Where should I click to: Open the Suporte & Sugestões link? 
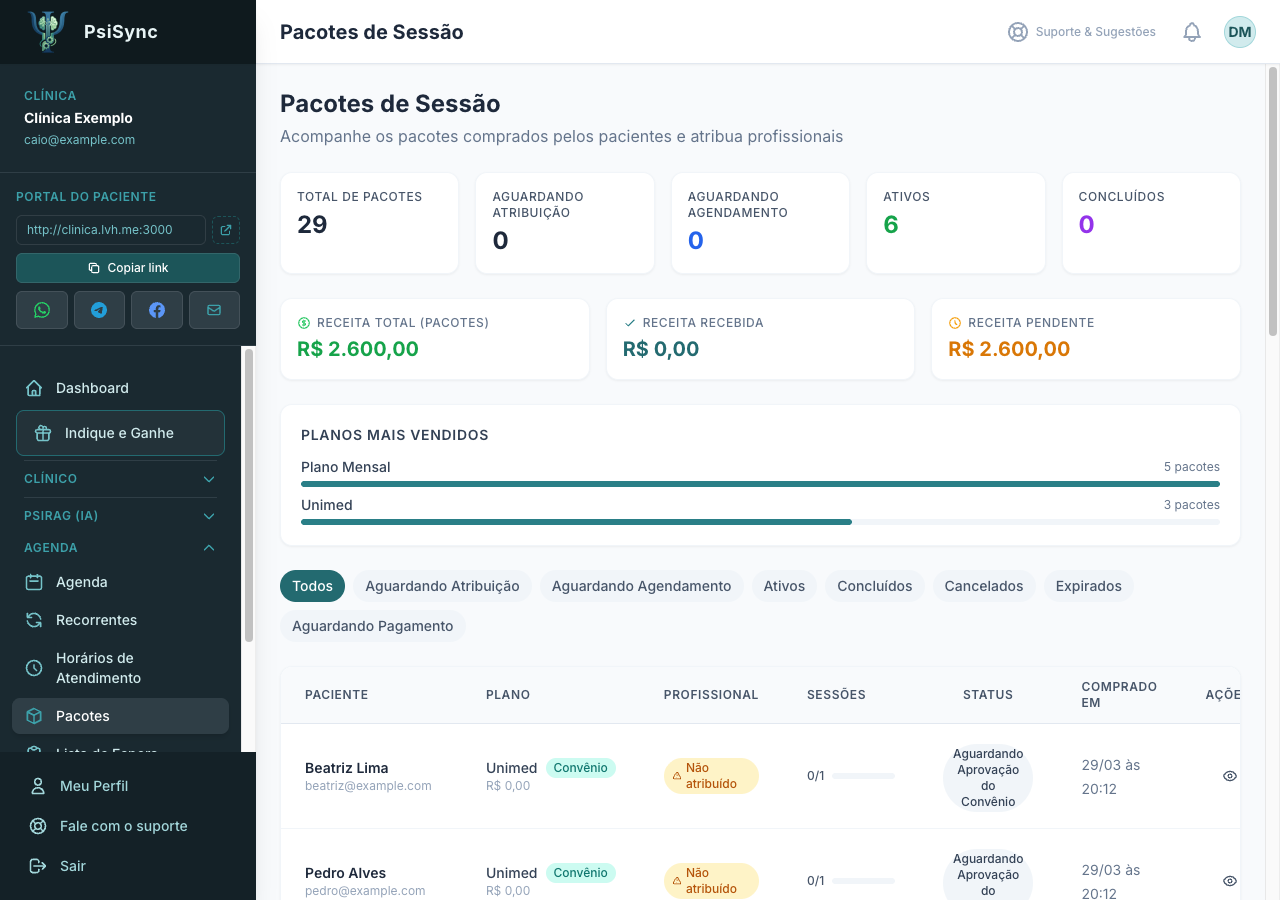(x=1082, y=32)
